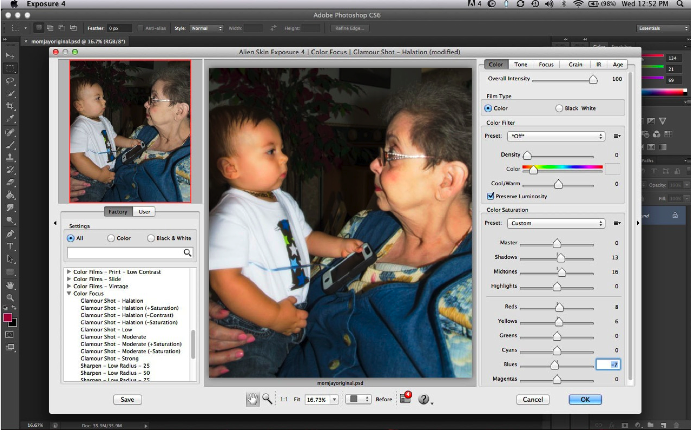Screen dimensions: 691x430
Task: Collapse the Color Focus group
Action: [69, 293]
